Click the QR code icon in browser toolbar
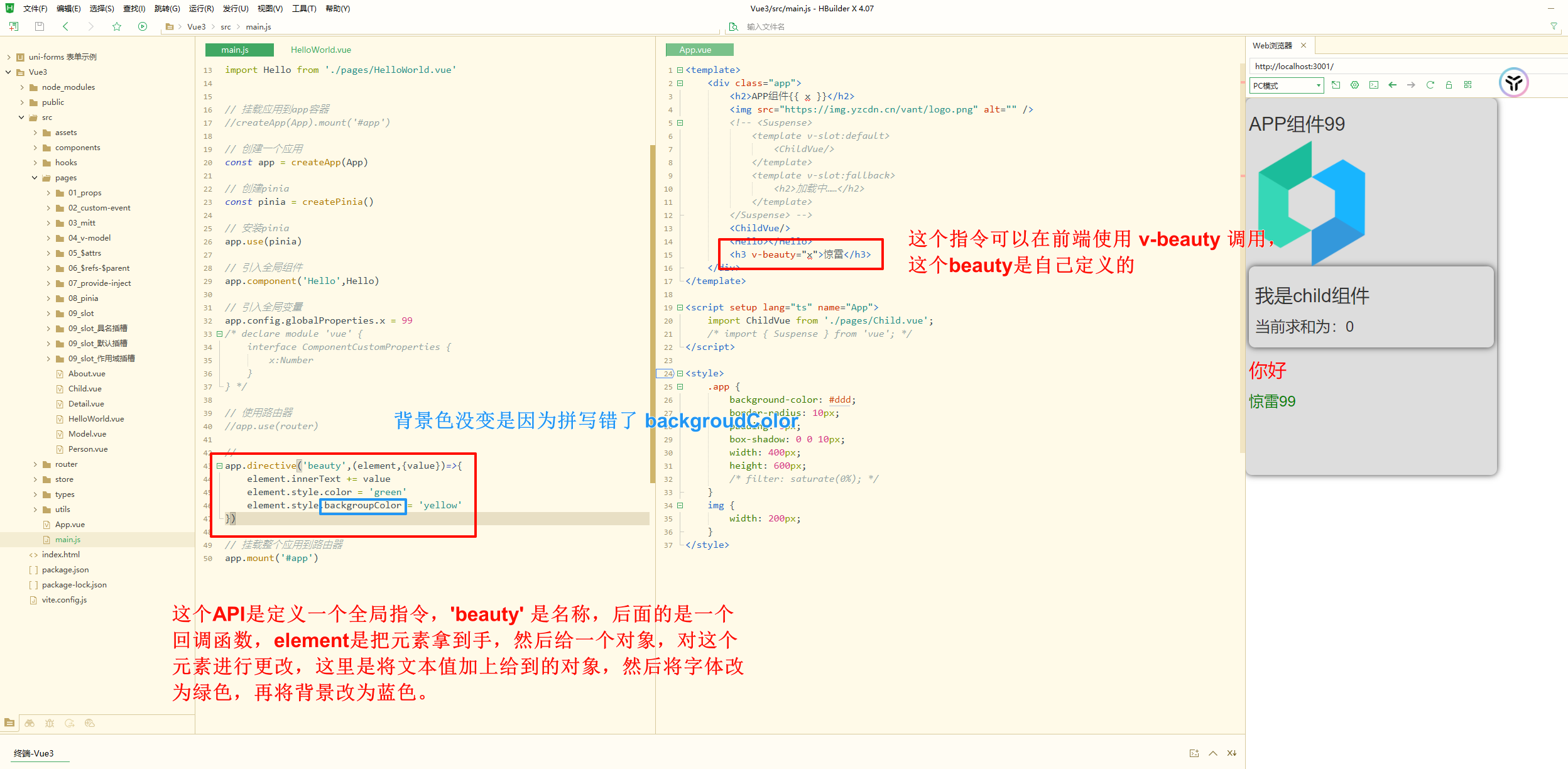This screenshot has height=769, width=1568. [1467, 85]
